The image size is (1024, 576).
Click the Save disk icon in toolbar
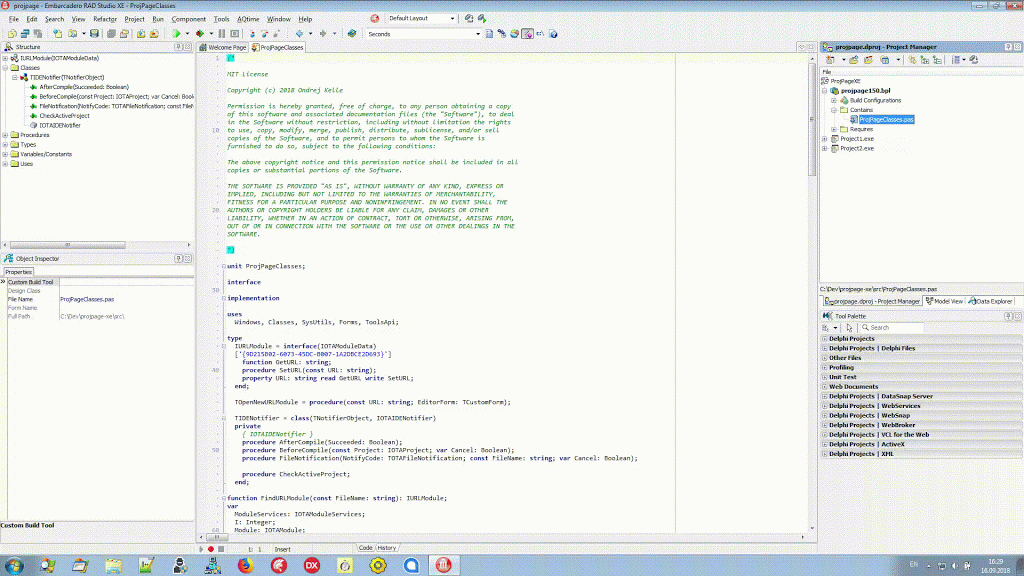click(94, 33)
